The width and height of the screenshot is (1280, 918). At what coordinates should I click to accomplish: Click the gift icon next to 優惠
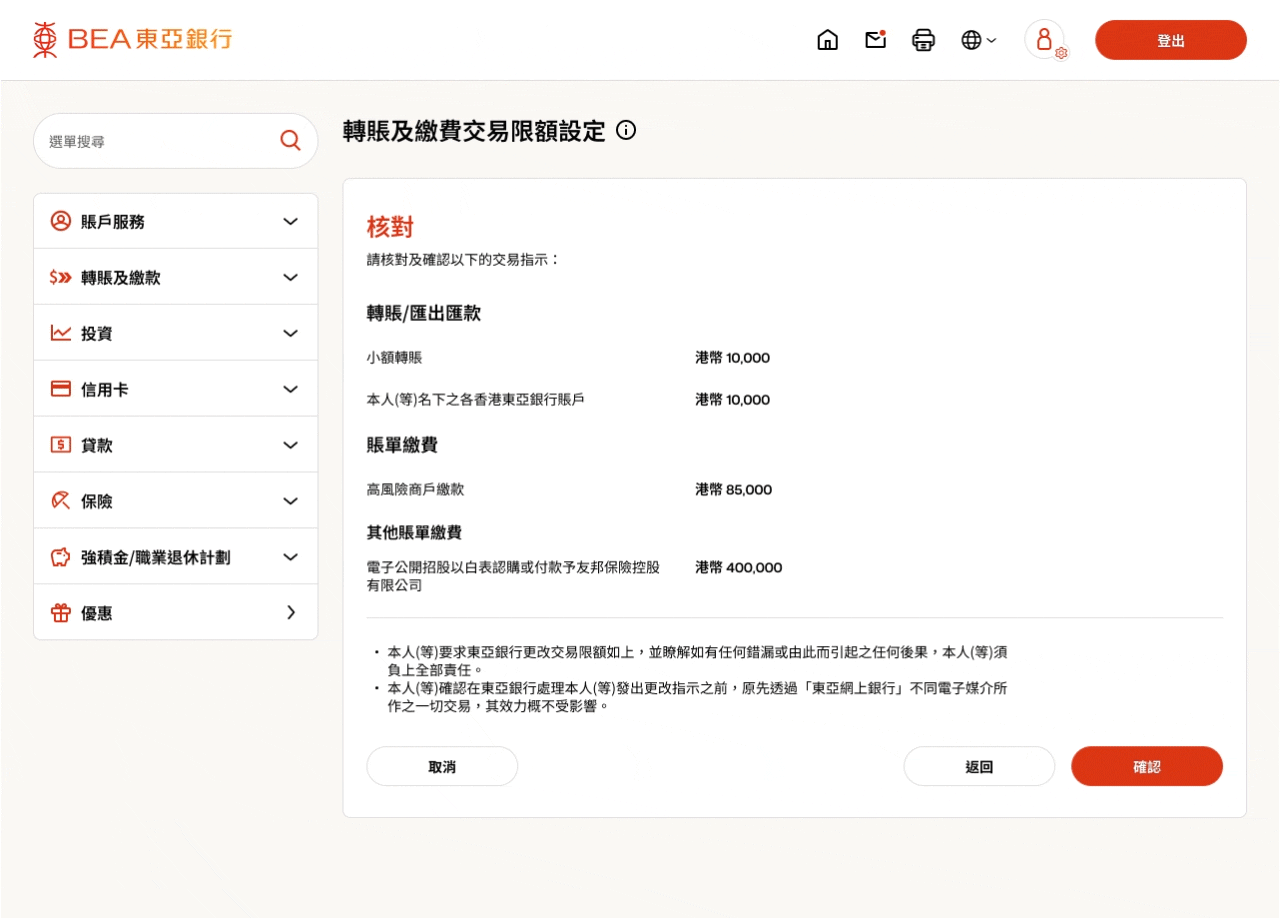(x=61, y=612)
